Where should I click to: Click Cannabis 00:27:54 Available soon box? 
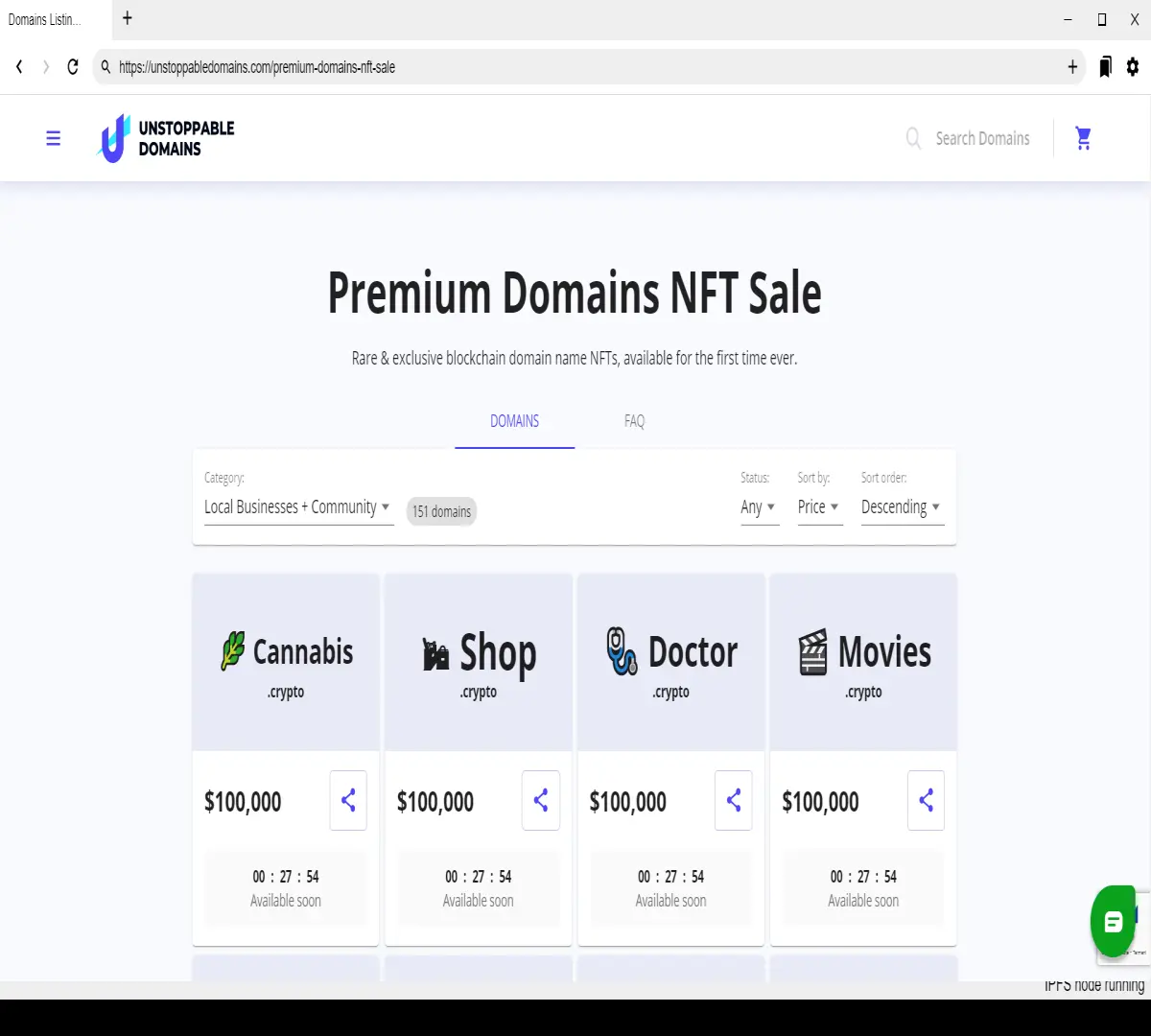[286, 888]
